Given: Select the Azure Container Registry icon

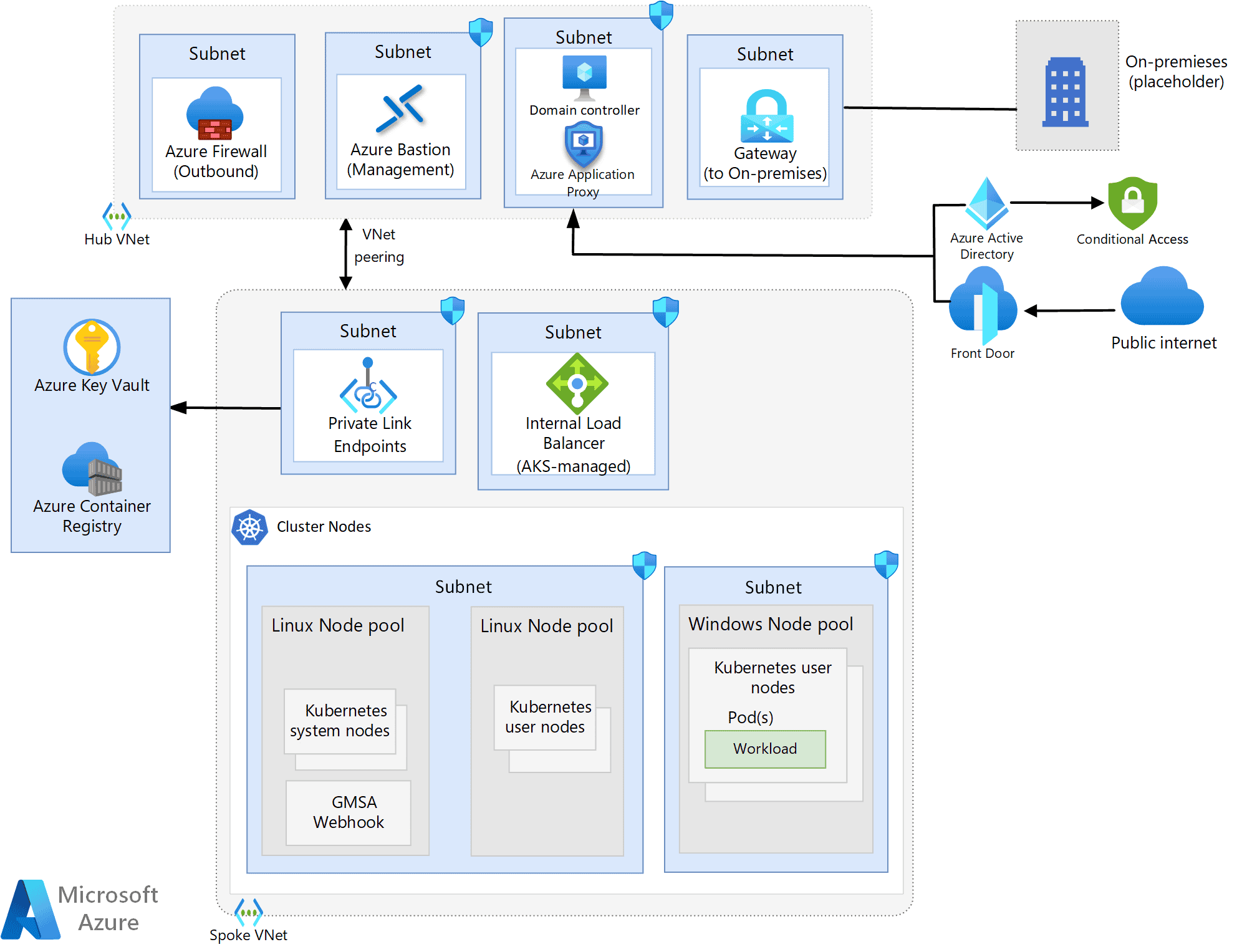Looking at the screenshot, I should tap(92, 468).
